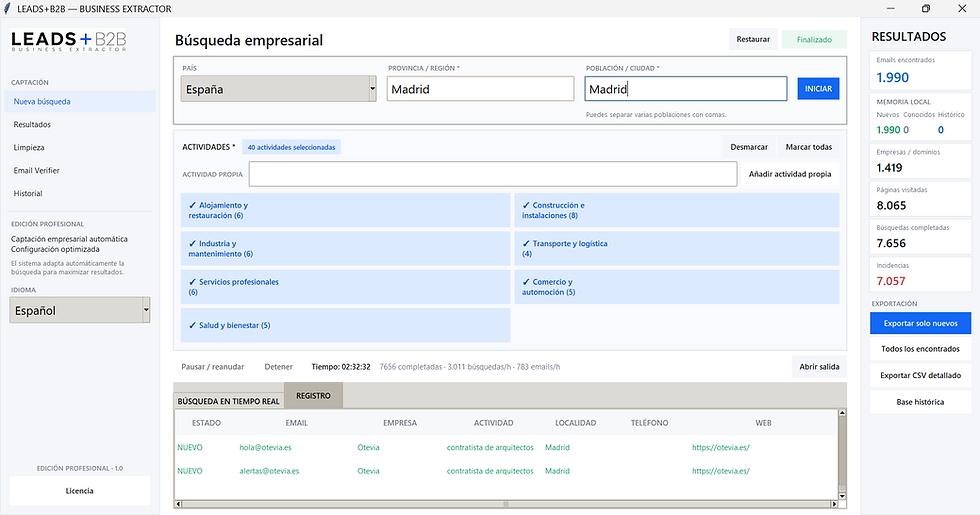
Task: Click the EMPRESA column header
Action: (400, 423)
